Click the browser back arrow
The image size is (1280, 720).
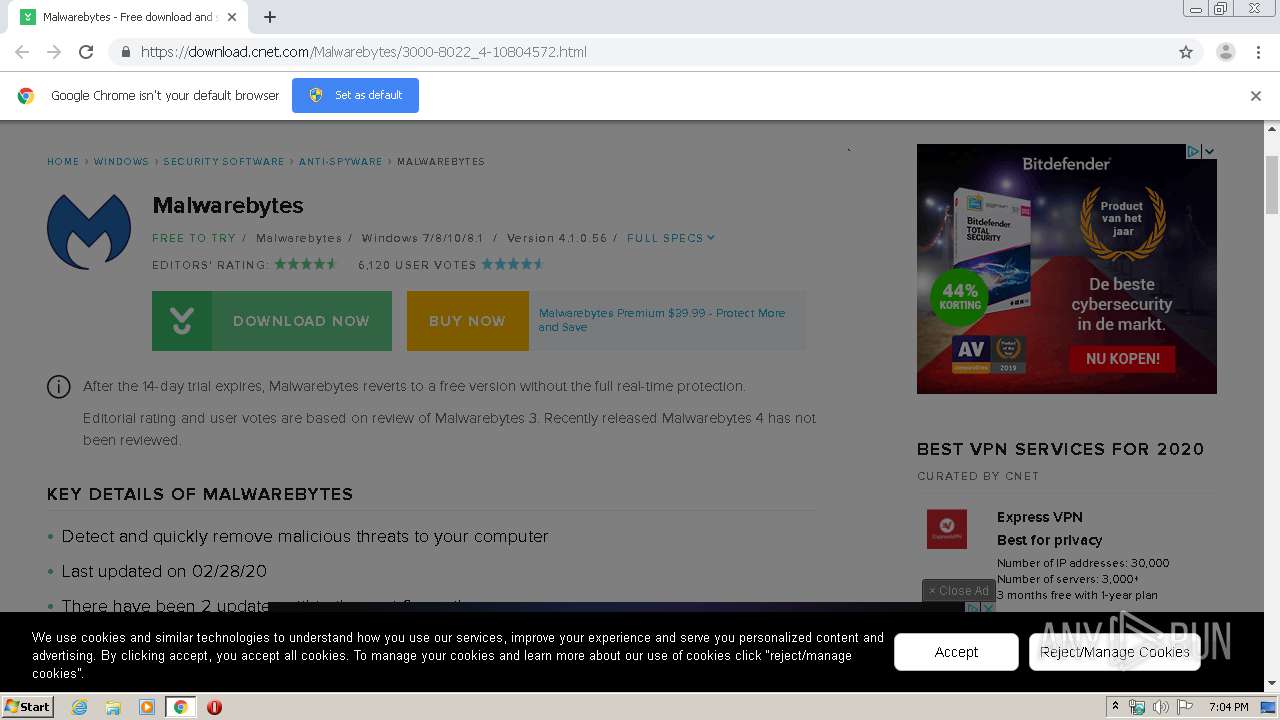[x=22, y=52]
